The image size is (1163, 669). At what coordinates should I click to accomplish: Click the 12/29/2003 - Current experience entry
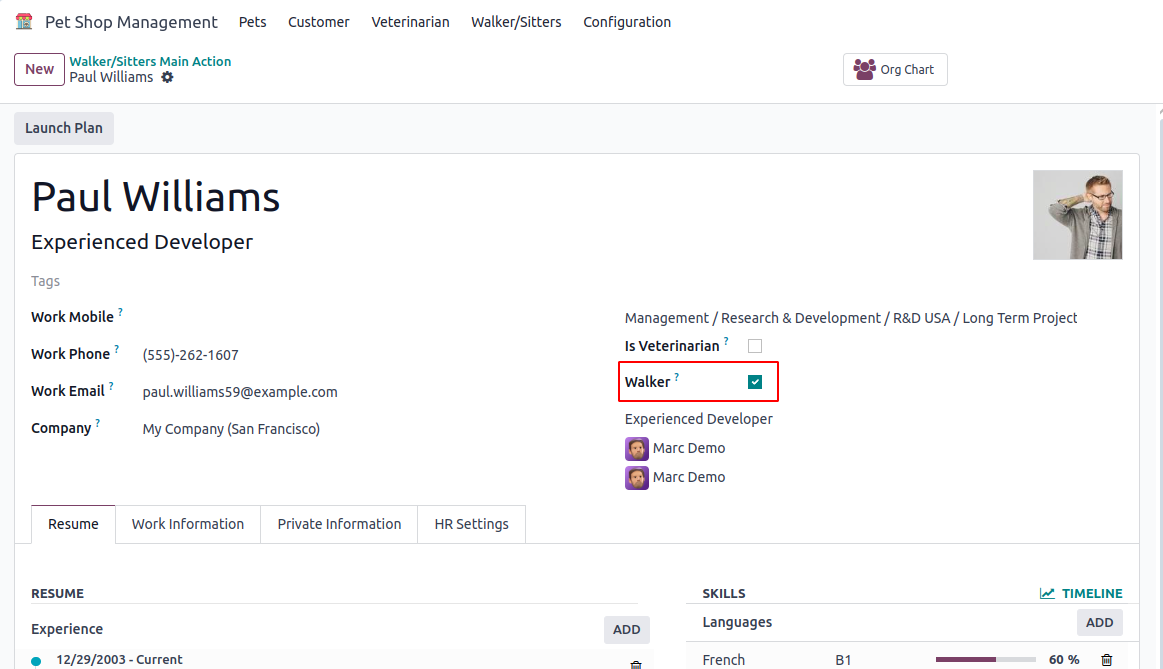(x=119, y=659)
